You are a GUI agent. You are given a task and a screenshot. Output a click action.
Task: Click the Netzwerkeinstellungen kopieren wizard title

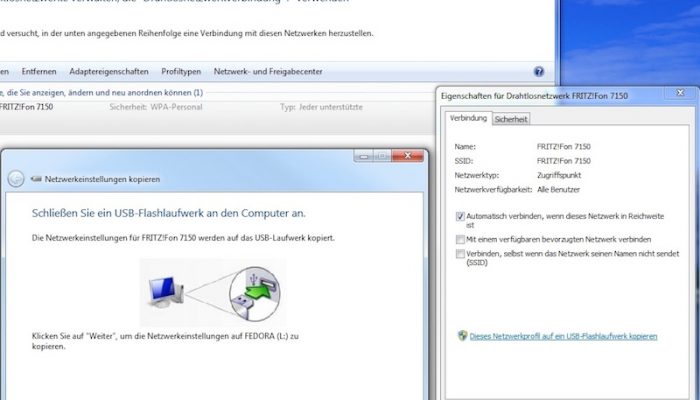point(102,179)
